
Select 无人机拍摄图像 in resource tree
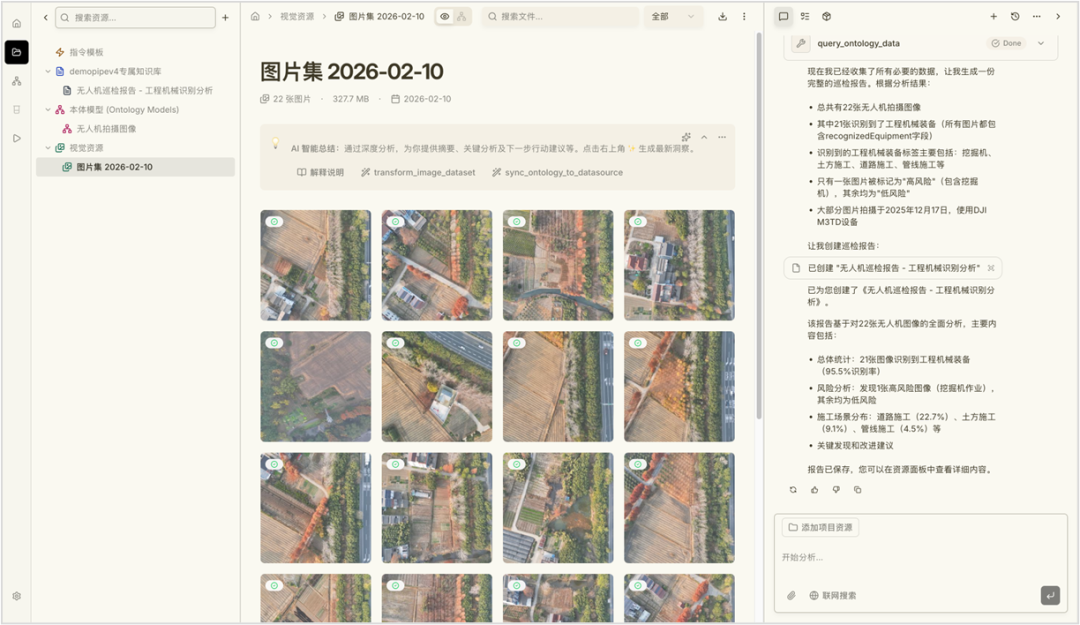click(106, 129)
